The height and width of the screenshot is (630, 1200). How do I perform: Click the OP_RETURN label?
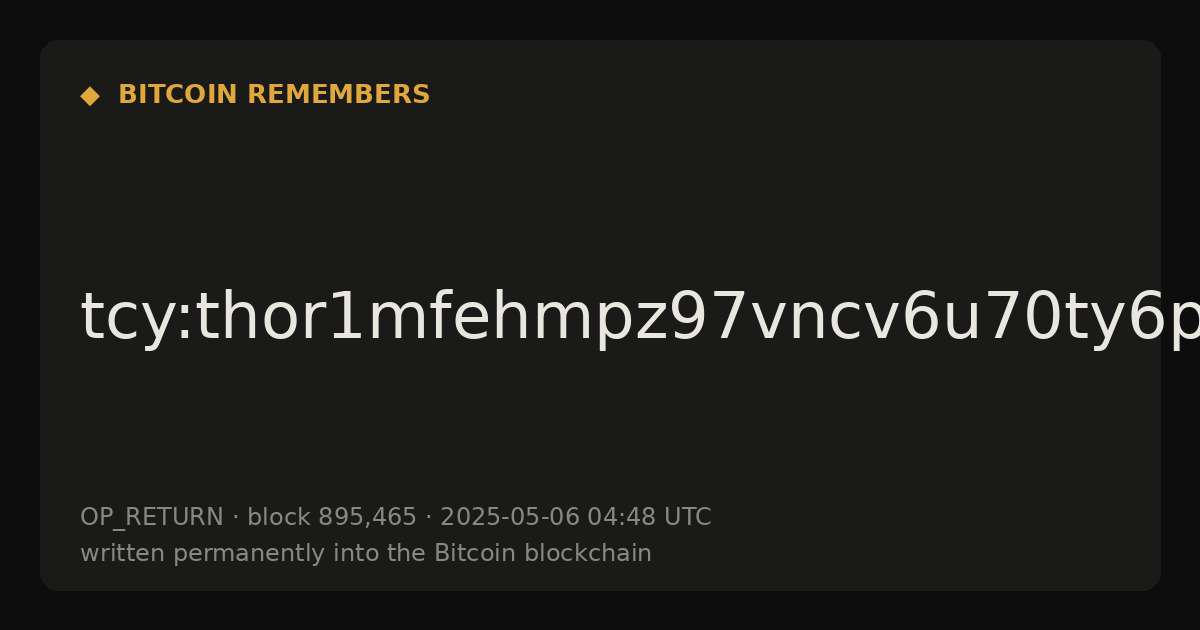point(151,518)
